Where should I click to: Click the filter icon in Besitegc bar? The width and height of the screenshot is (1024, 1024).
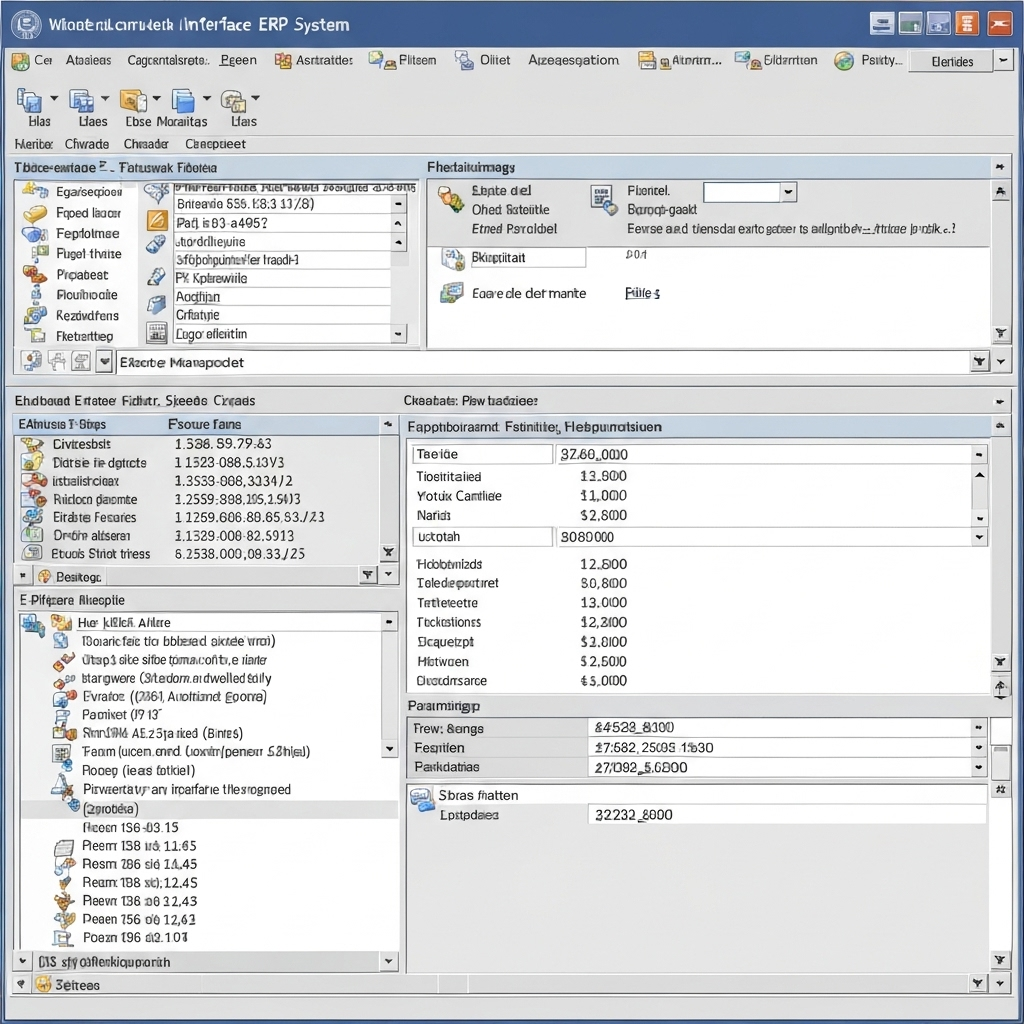pyautogui.click(x=367, y=575)
